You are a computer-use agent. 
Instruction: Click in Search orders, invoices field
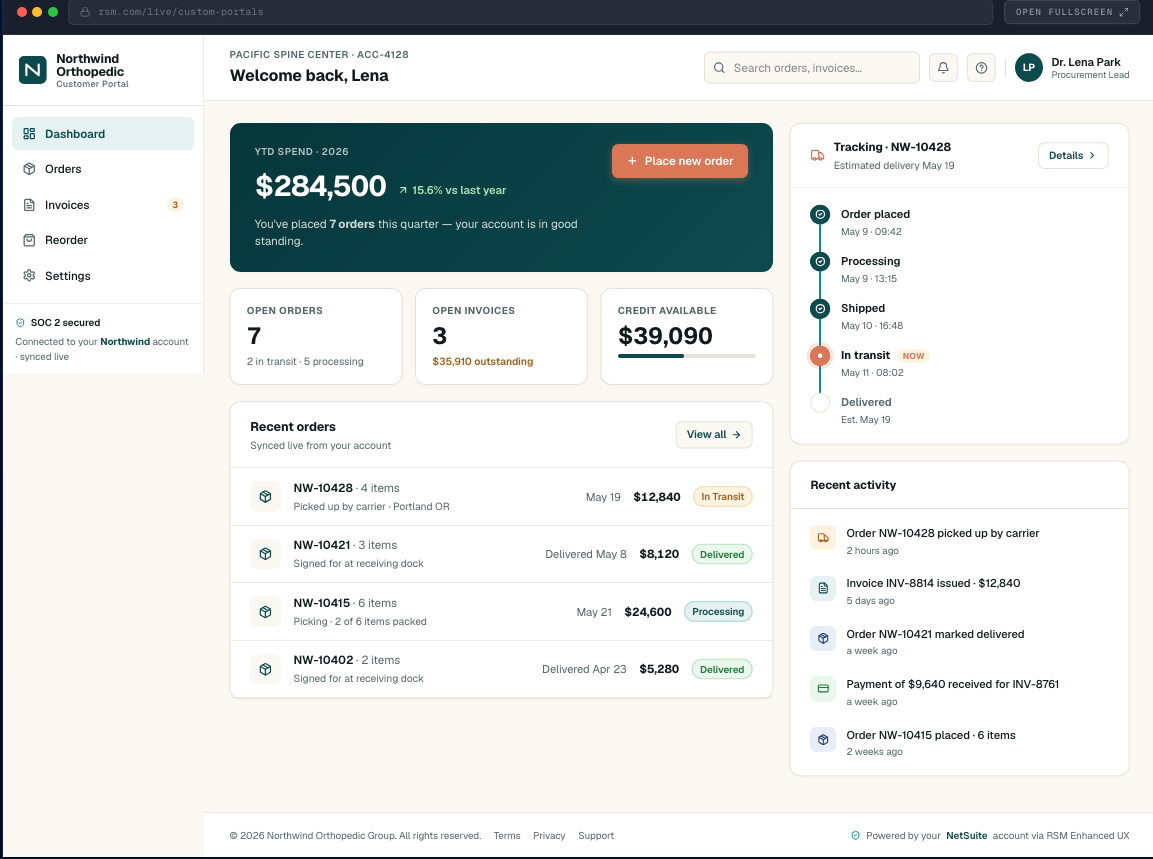pyautogui.click(x=812, y=68)
